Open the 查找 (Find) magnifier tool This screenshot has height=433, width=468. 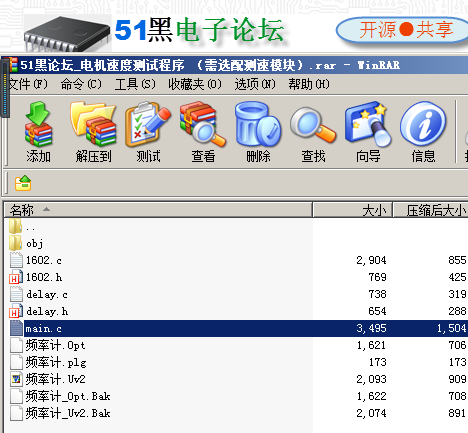click(x=313, y=132)
